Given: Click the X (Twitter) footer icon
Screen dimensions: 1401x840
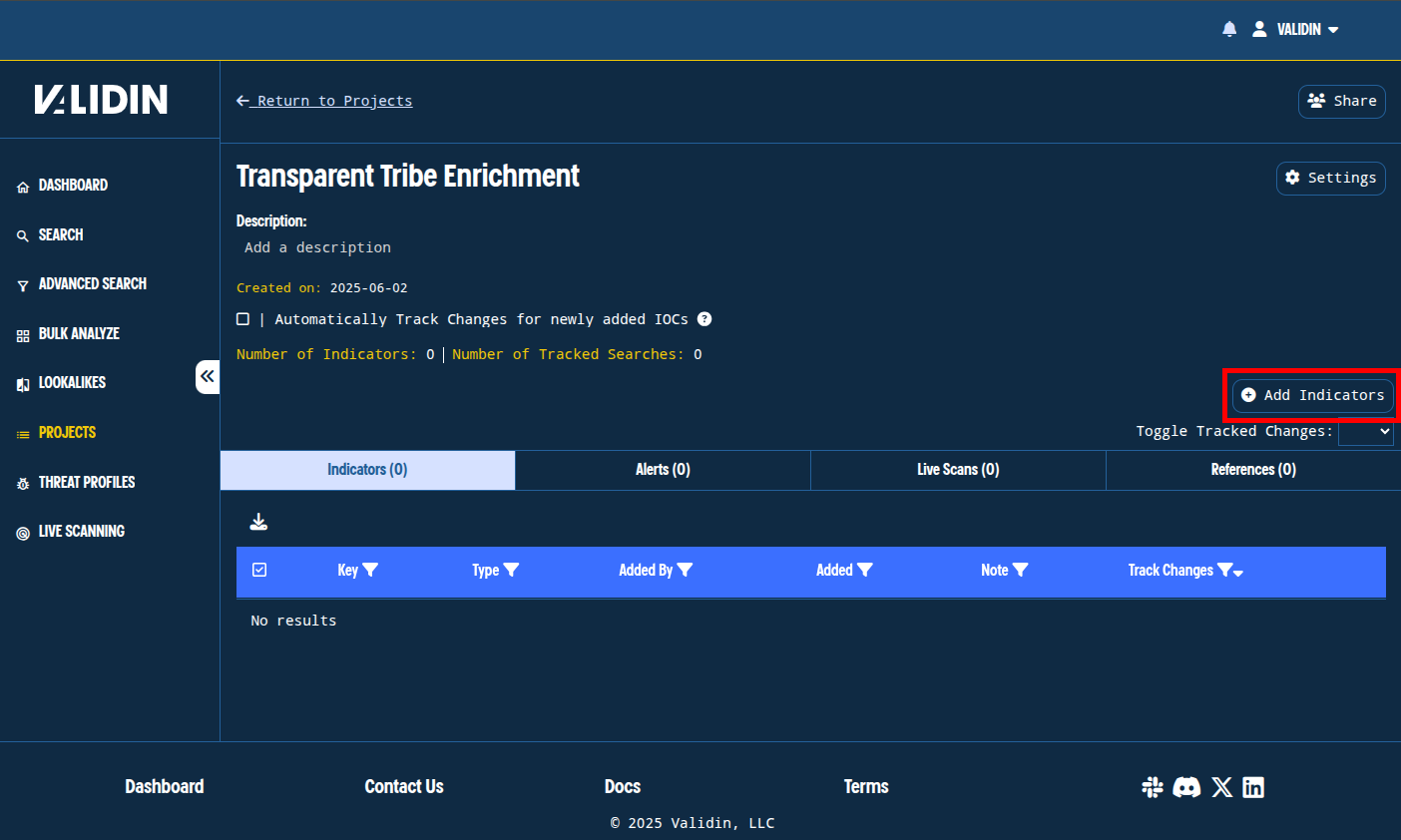Looking at the screenshot, I should pos(1222,787).
